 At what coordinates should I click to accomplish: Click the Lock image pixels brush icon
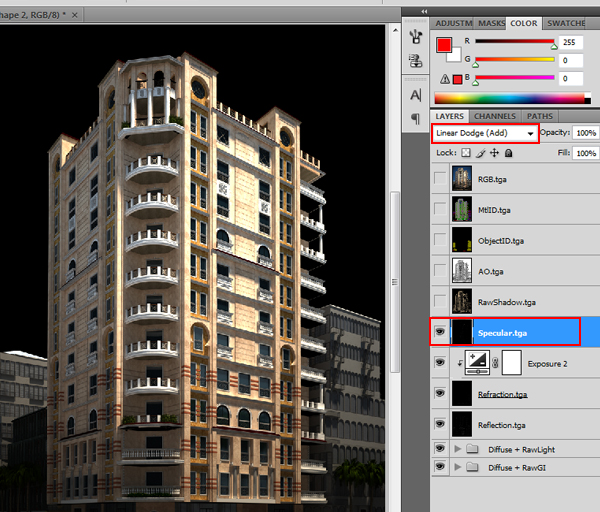pos(480,153)
